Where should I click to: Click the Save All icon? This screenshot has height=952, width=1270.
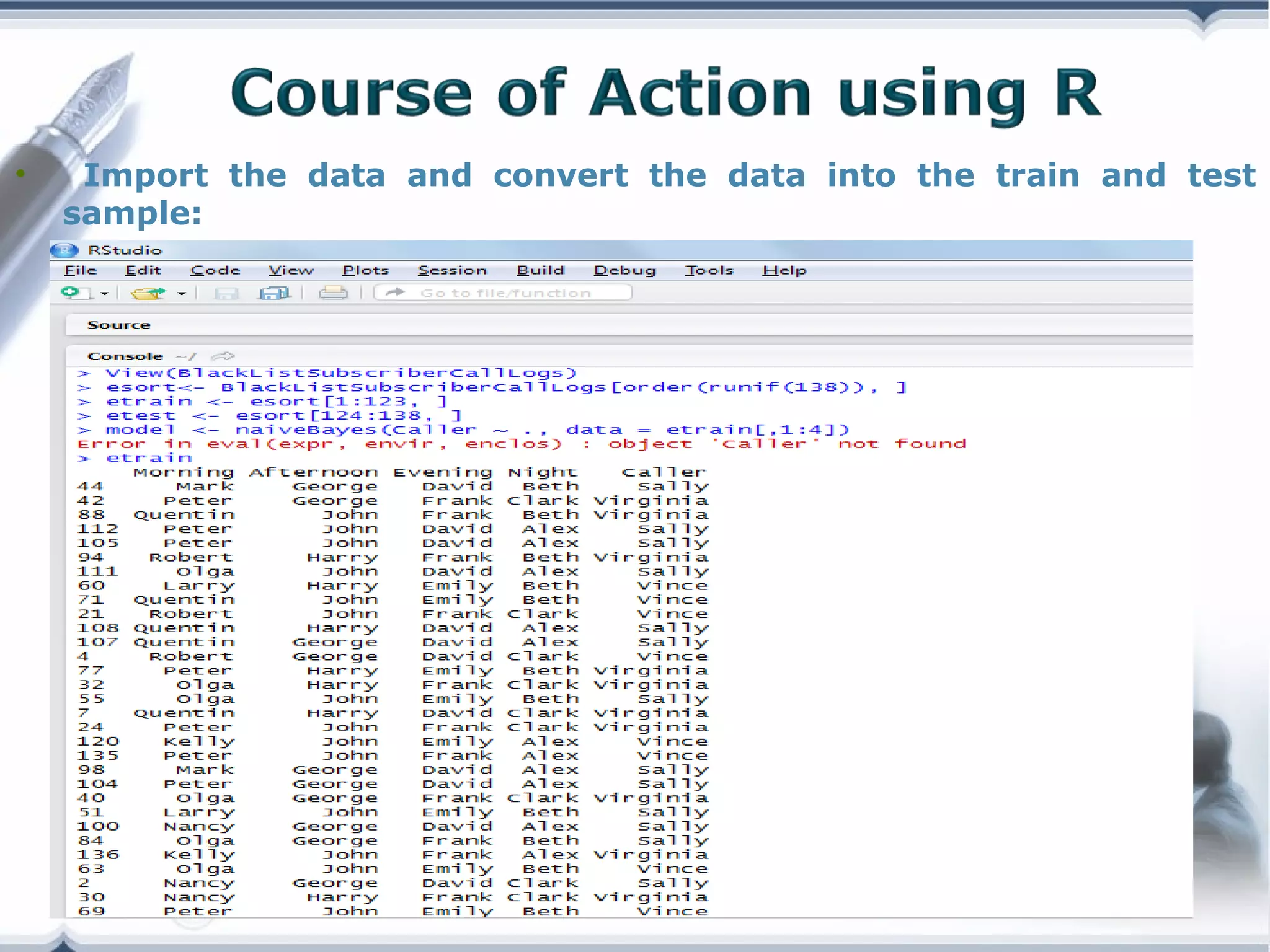(x=274, y=293)
